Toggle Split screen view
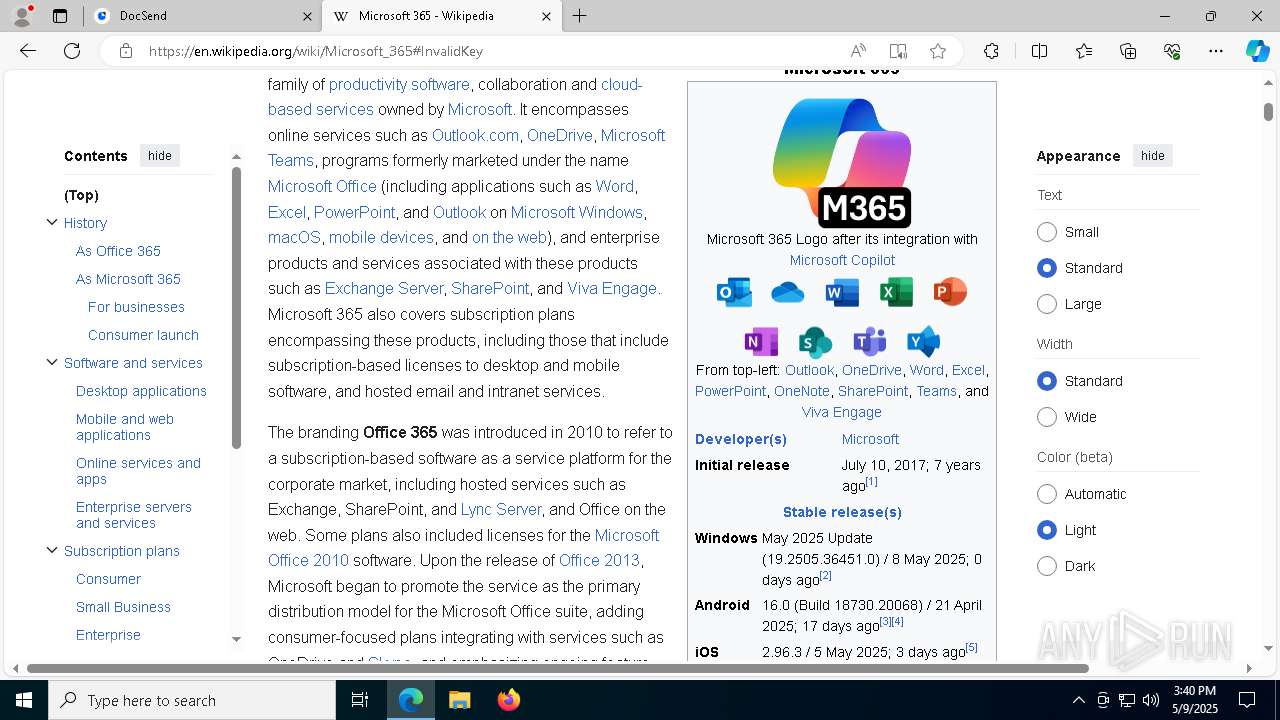 [x=1039, y=51]
